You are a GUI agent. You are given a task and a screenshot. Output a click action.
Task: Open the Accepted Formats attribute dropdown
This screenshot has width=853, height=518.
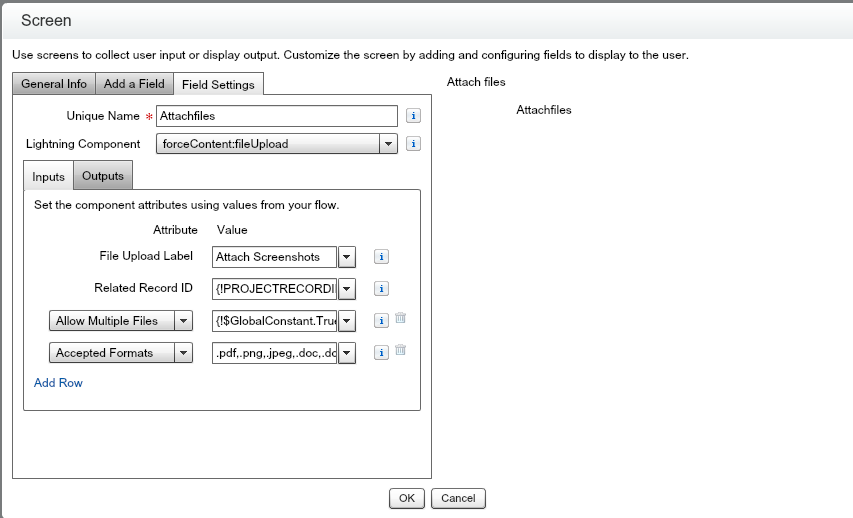[x=183, y=353]
